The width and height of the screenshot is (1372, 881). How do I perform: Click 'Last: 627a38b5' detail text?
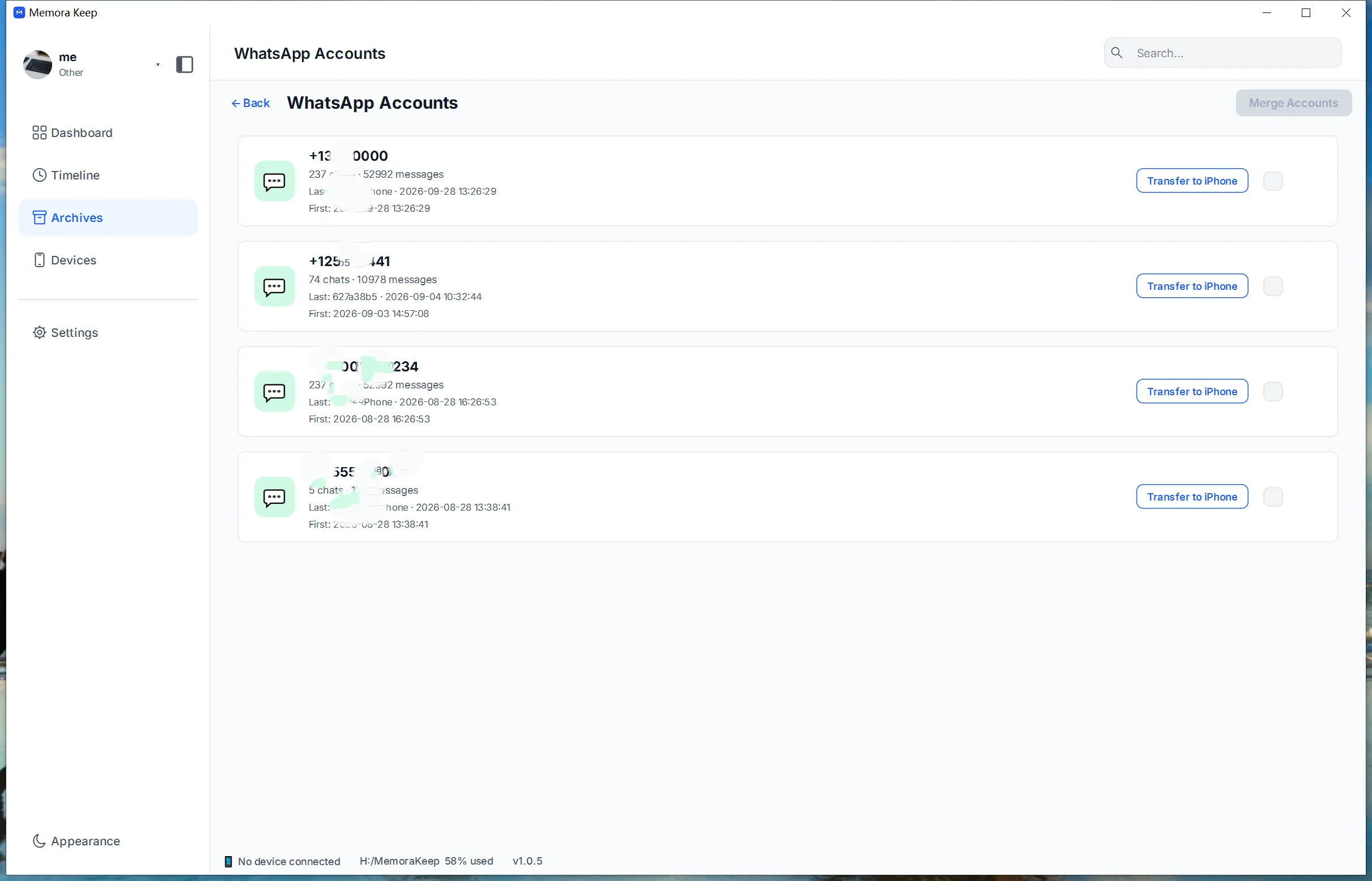[343, 297]
